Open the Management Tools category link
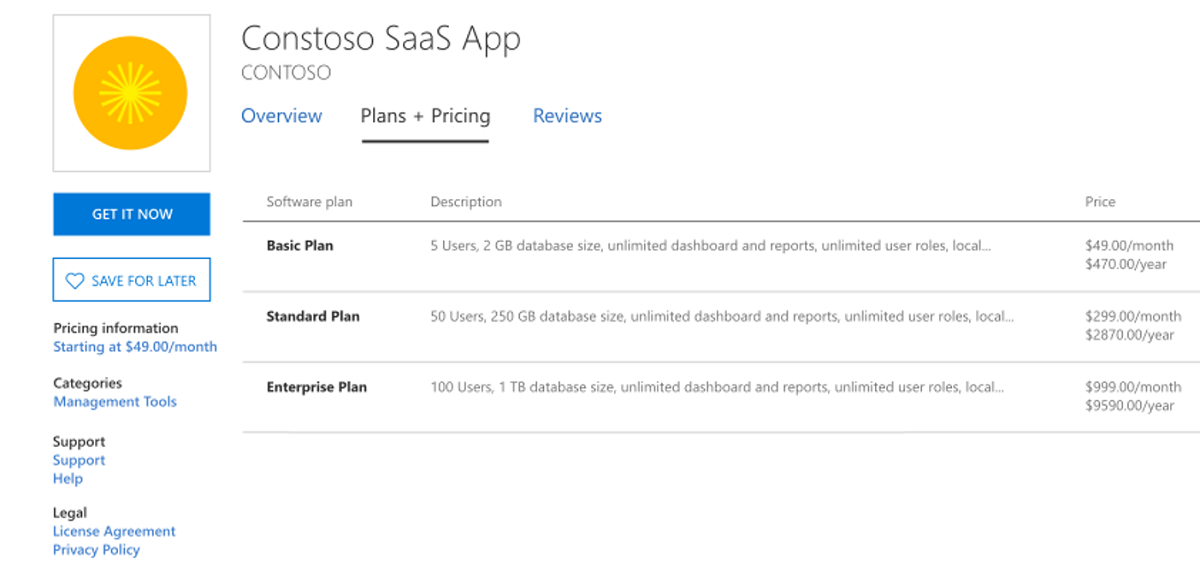This screenshot has height=565, width=1200. coord(115,402)
